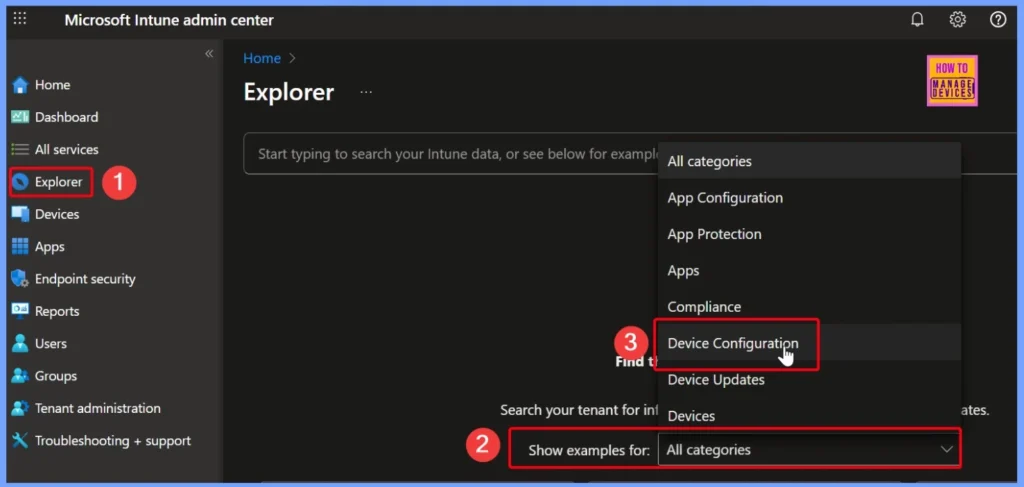
Task: Choose Device Configuration from the list
Action: [809, 343]
